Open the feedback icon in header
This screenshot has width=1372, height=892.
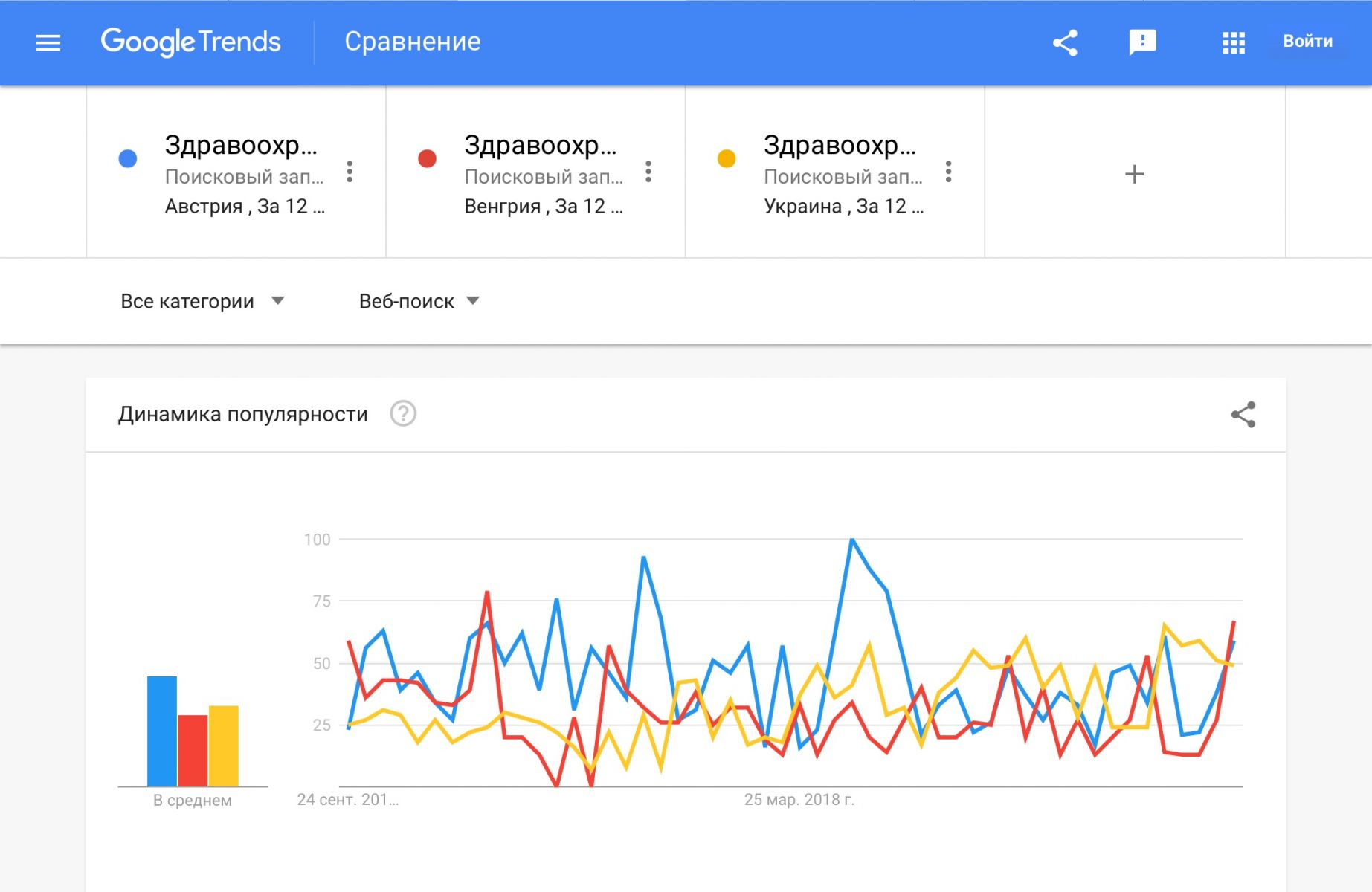[x=1142, y=42]
